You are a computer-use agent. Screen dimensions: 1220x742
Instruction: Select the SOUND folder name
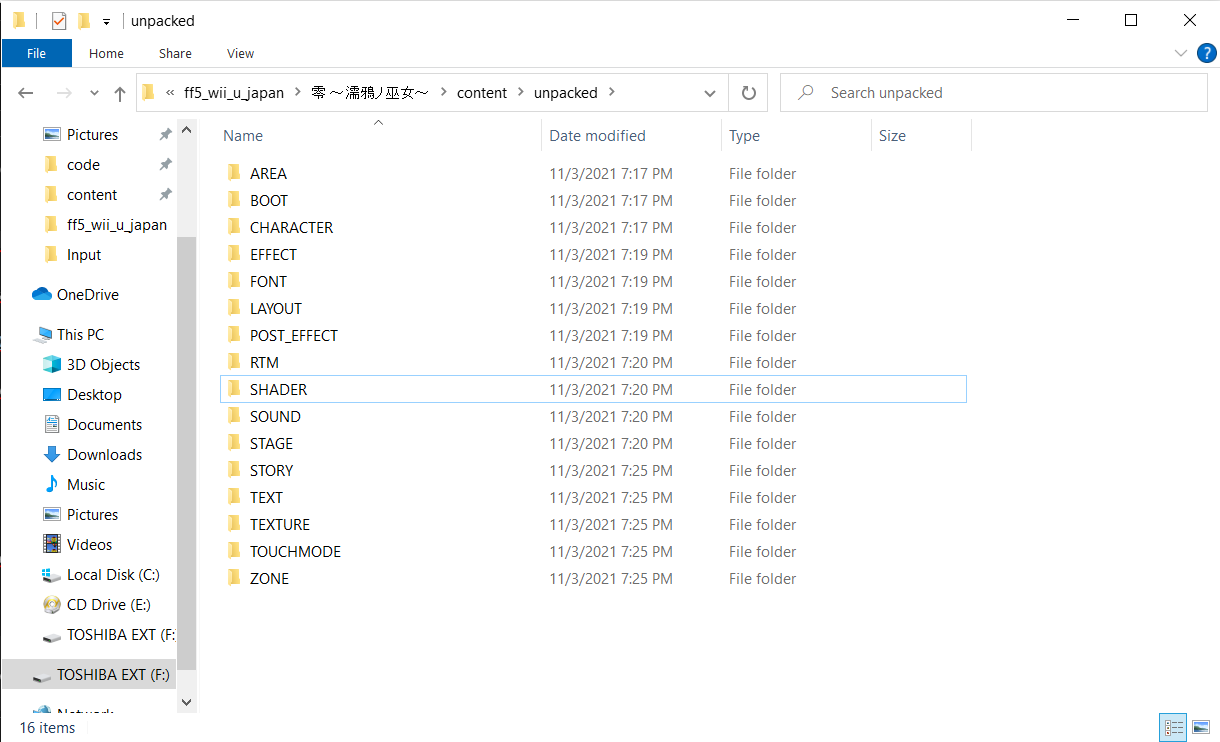point(275,416)
